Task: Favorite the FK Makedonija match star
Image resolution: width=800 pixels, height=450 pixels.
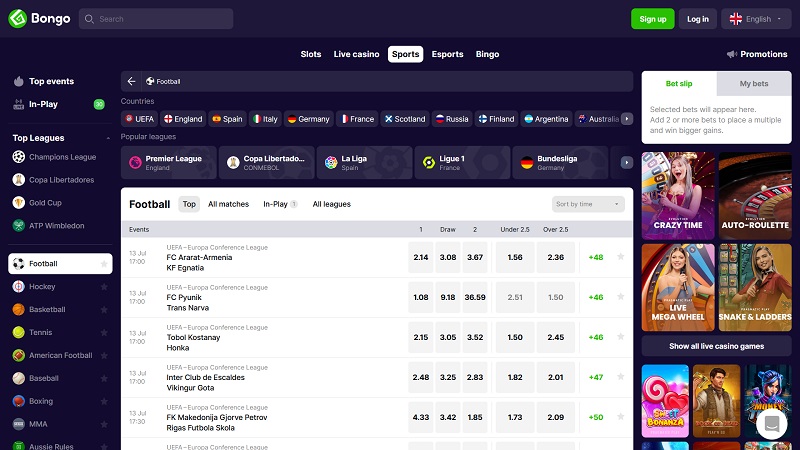Action: (620, 416)
